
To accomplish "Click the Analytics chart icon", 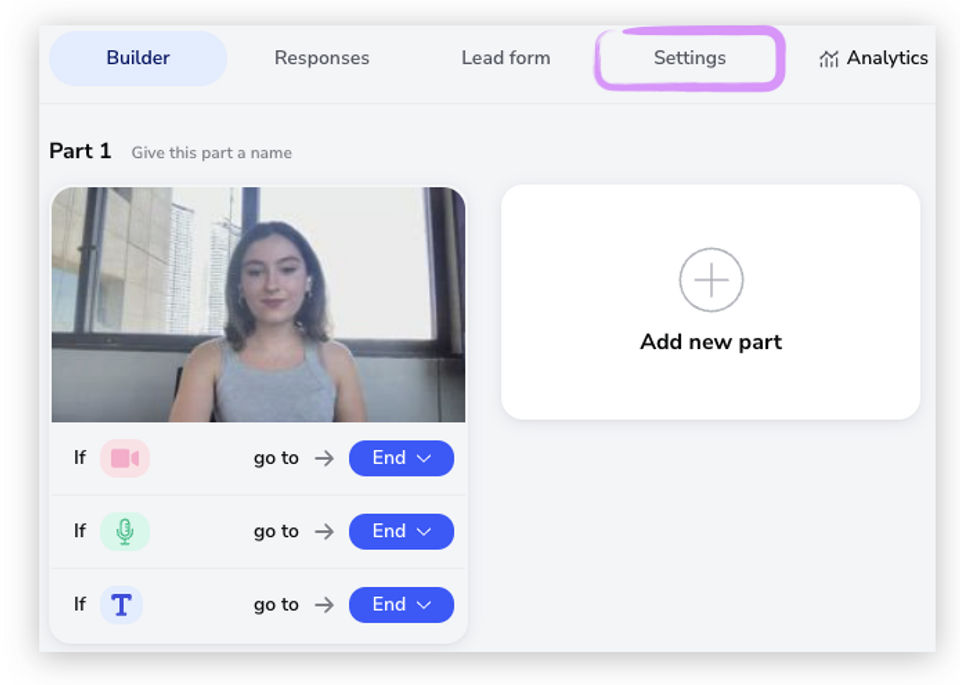I will tap(828, 59).
